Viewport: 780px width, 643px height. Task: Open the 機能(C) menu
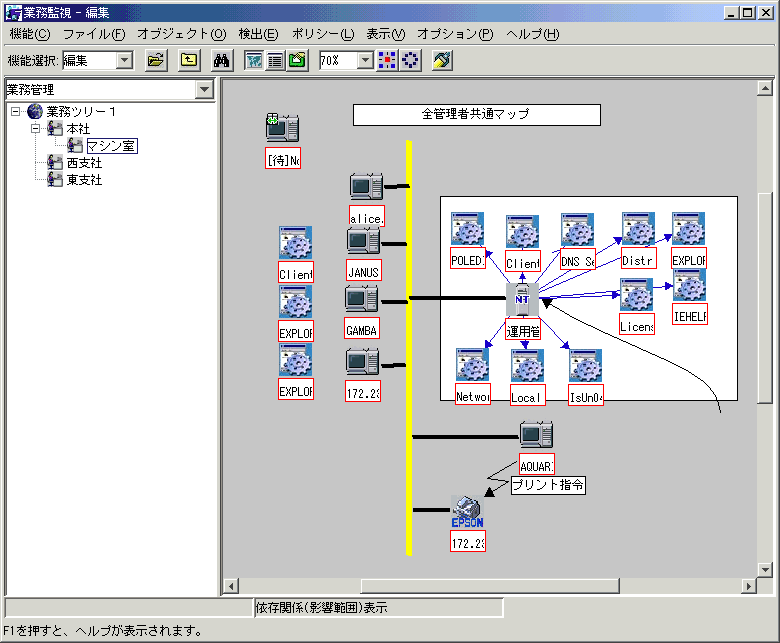(x=30, y=34)
